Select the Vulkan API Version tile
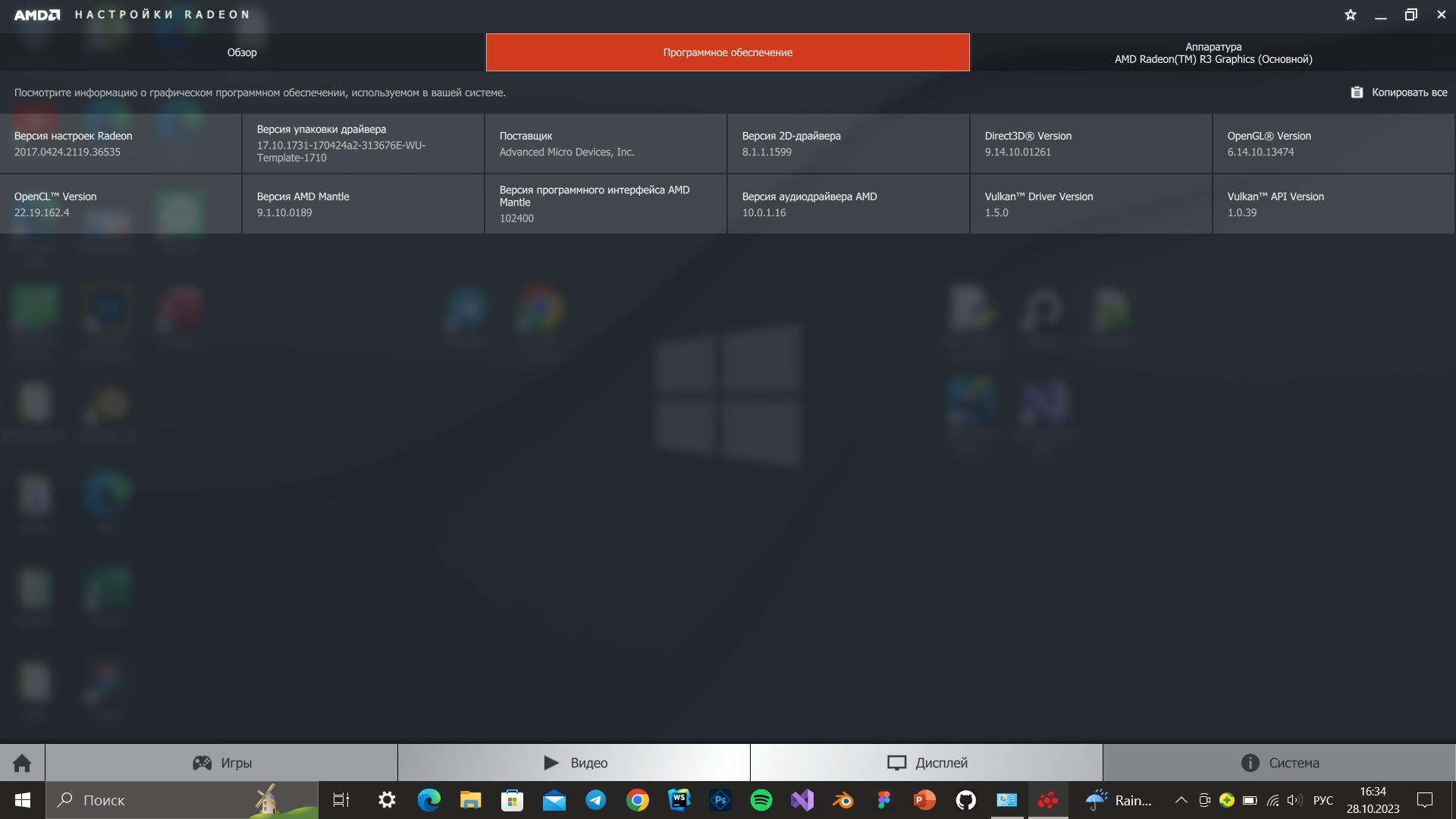The width and height of the screenshot is (1456, 819). tap(1334, 204)
